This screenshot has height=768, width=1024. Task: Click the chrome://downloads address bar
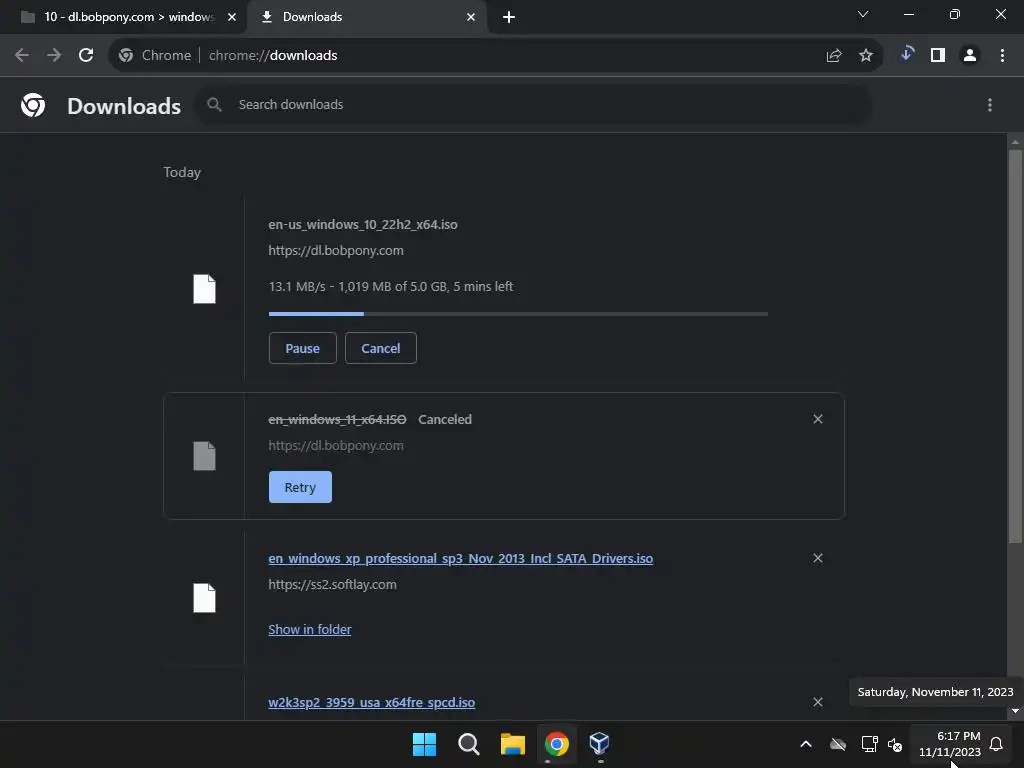tap(273, 56)
